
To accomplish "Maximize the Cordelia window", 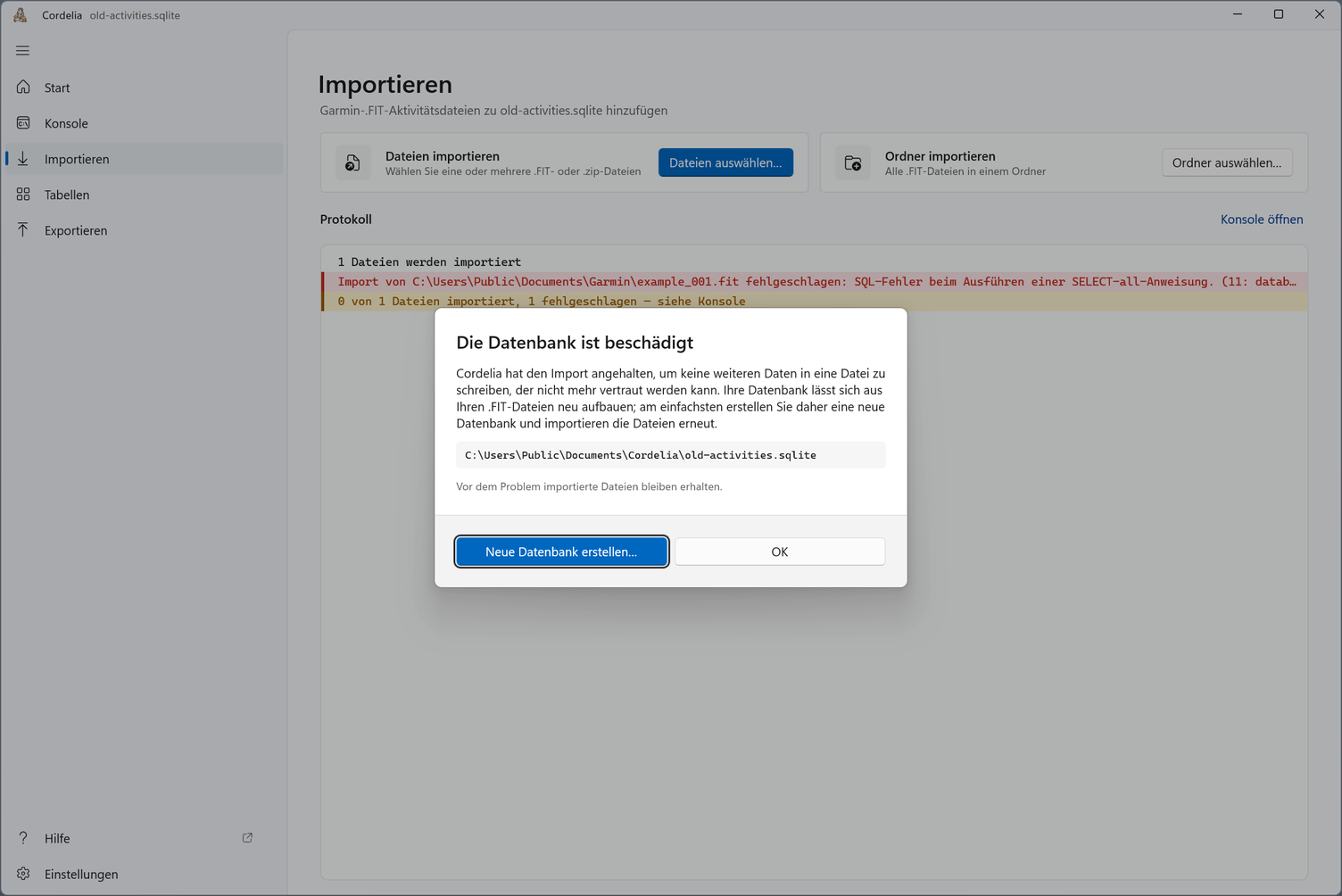I will click(x=1279, y=14).
